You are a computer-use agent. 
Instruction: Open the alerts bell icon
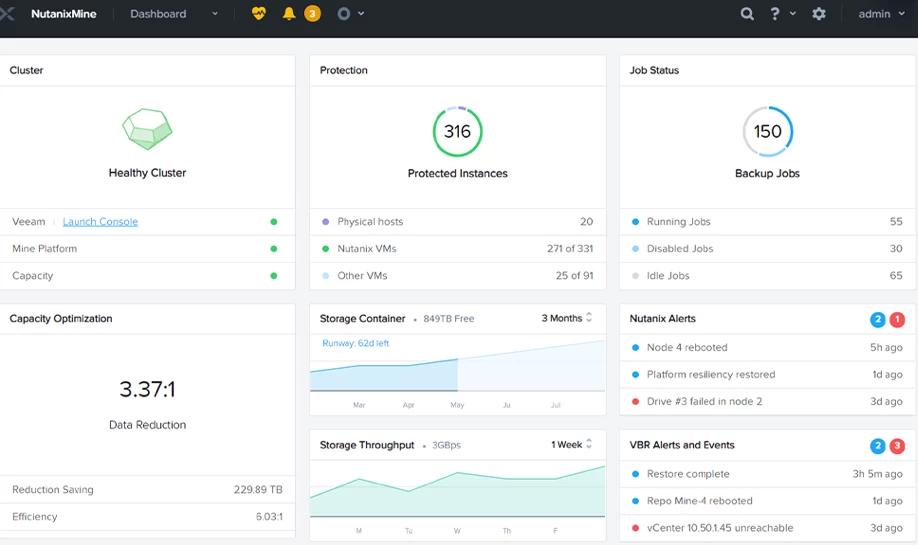289,14
